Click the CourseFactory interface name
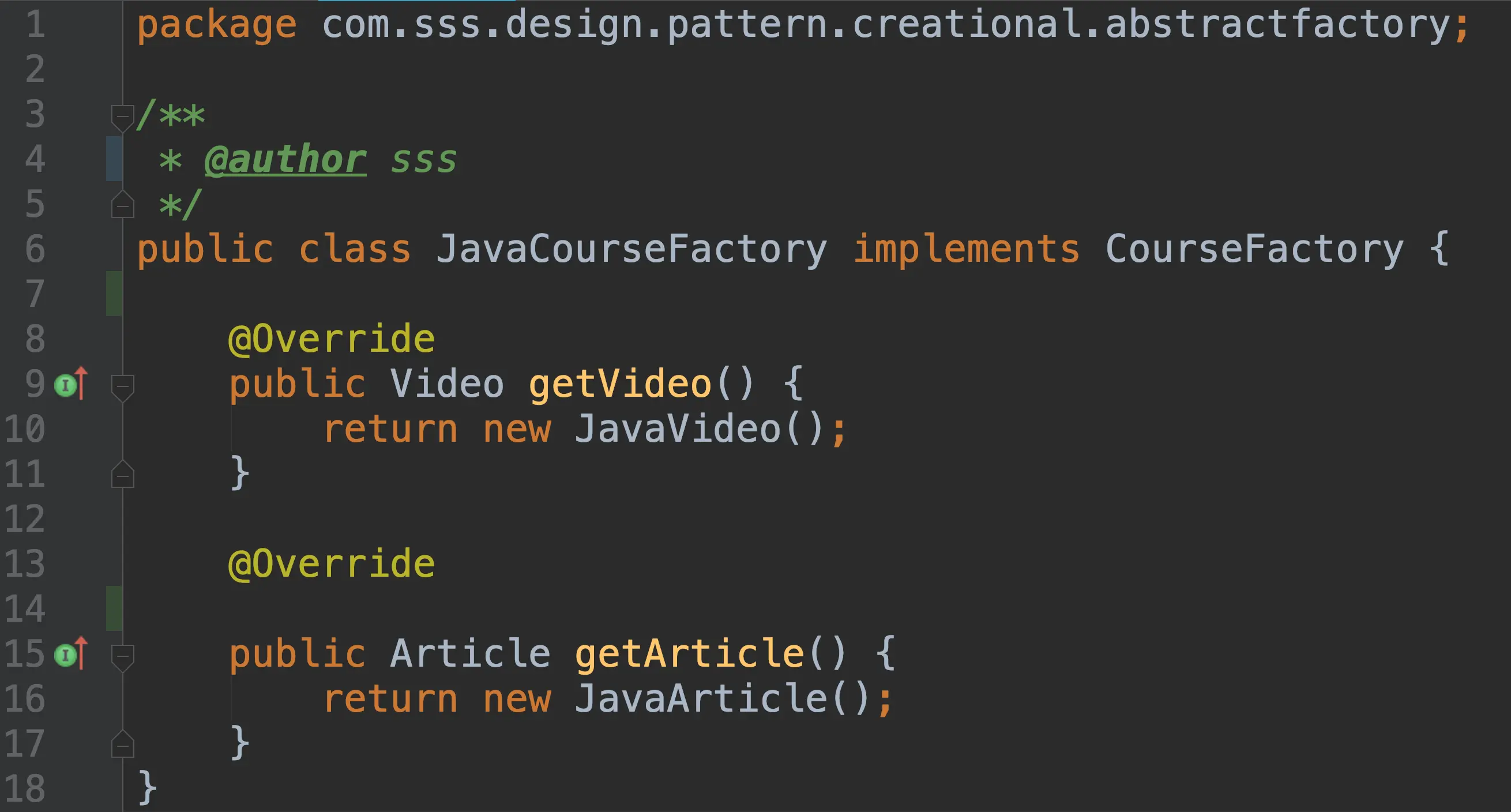This screenshot has width=1511, height=812. (1255, 249)
